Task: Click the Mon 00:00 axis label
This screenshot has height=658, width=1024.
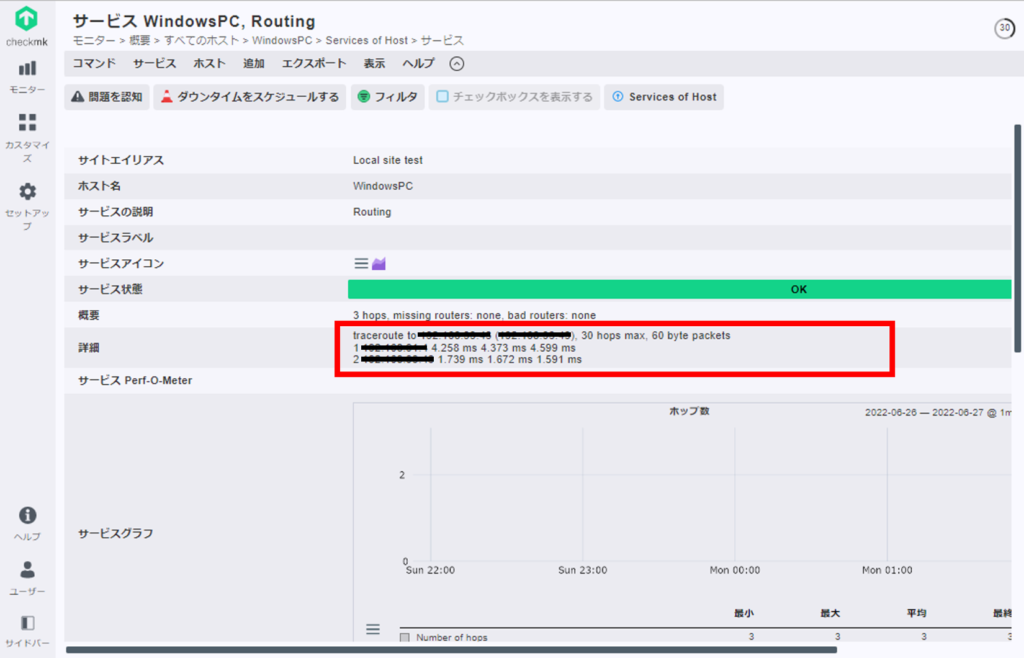Action: [735, 570]
